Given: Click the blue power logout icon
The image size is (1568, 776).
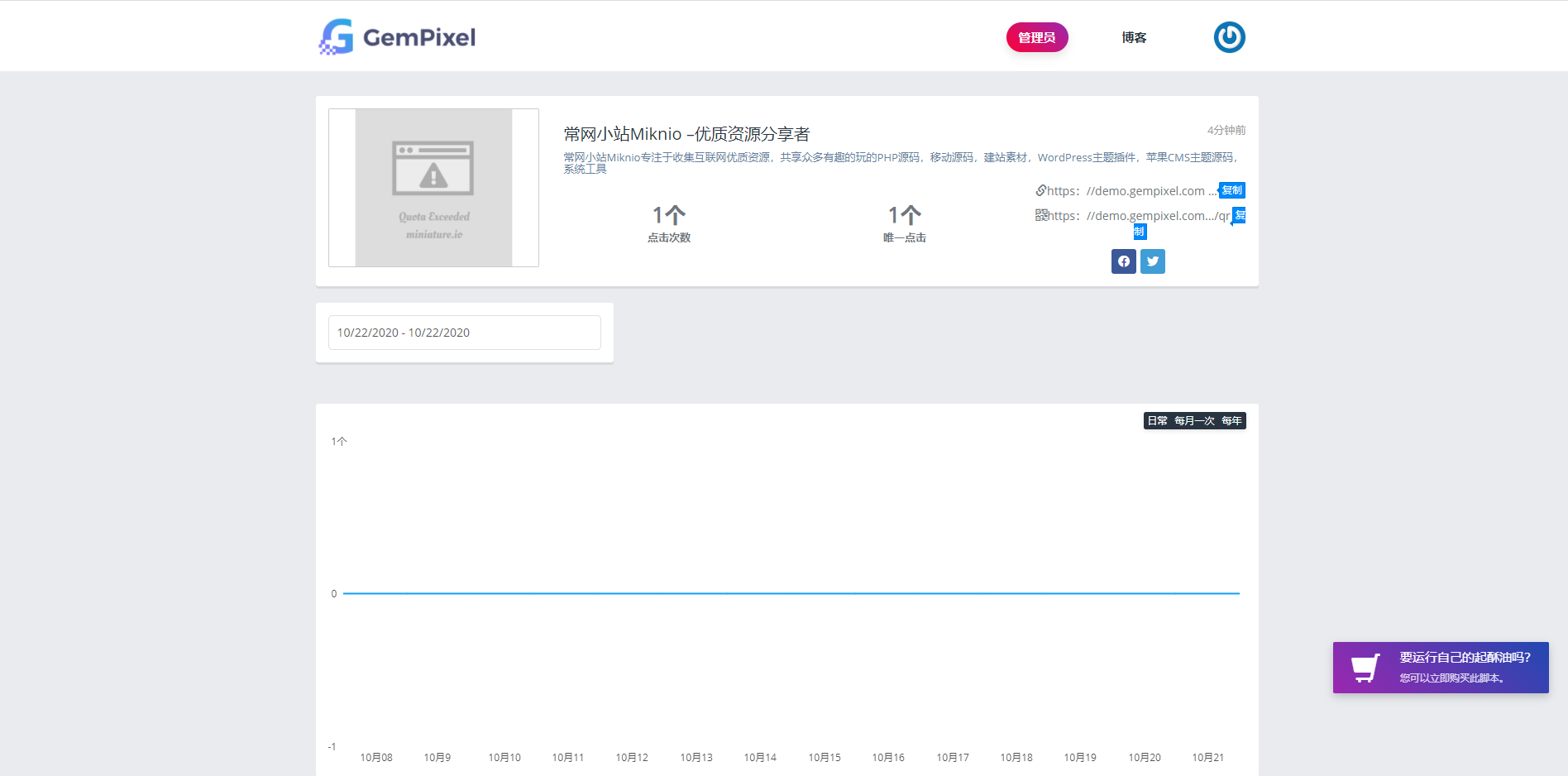Looking at the screenshot, I should click(x=1229, y=37).
